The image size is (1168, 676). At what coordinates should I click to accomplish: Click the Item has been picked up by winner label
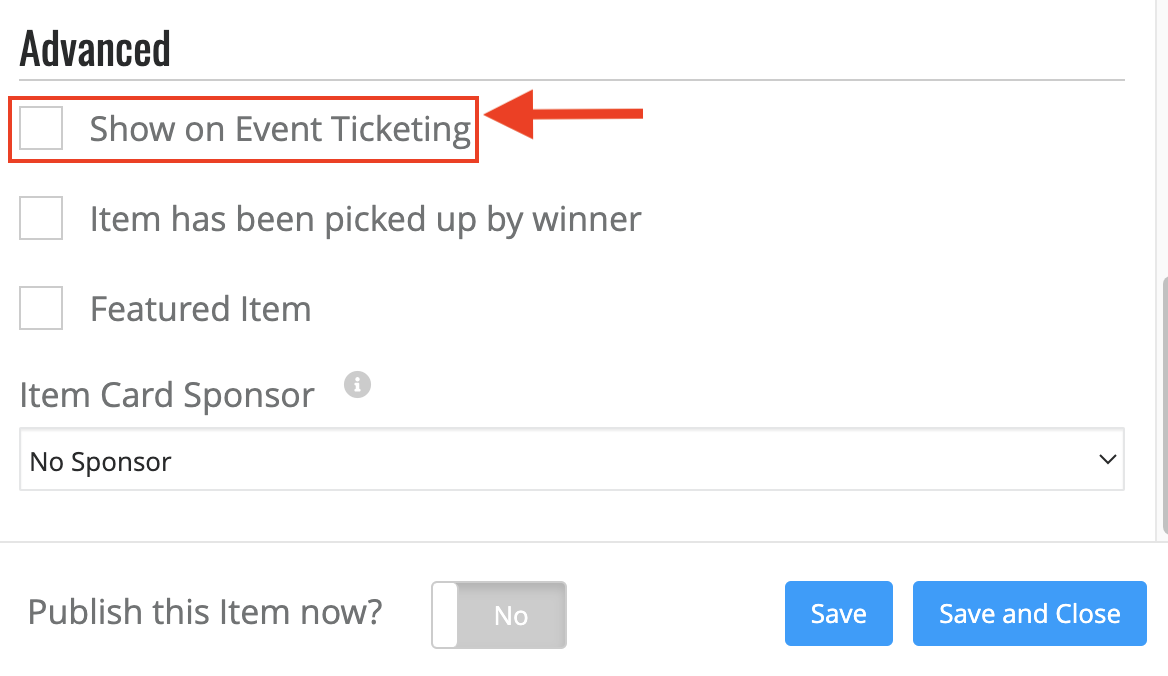365,220
